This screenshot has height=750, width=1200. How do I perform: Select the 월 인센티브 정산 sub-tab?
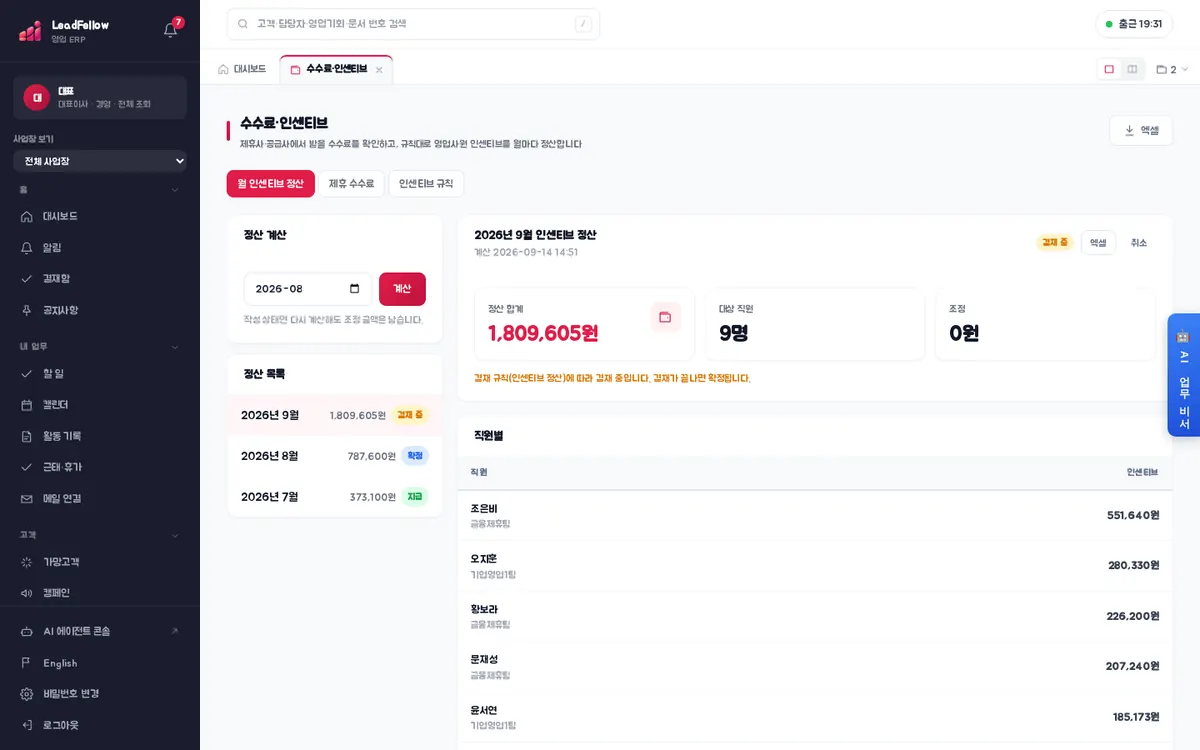click(x=271, y=183)
